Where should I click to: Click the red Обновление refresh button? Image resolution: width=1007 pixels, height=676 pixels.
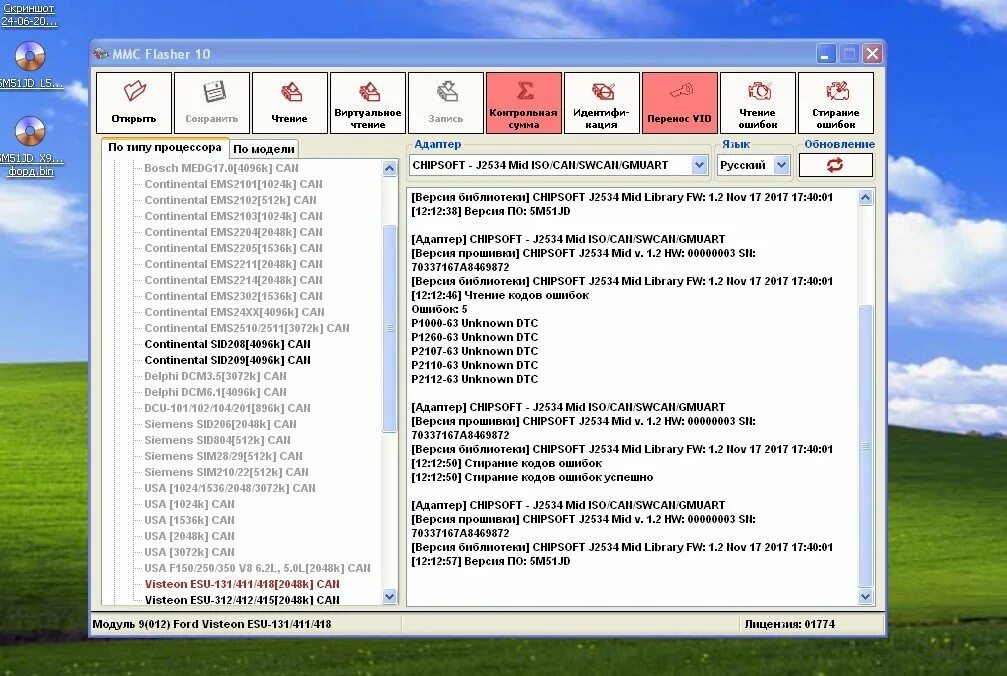[836, 165]
